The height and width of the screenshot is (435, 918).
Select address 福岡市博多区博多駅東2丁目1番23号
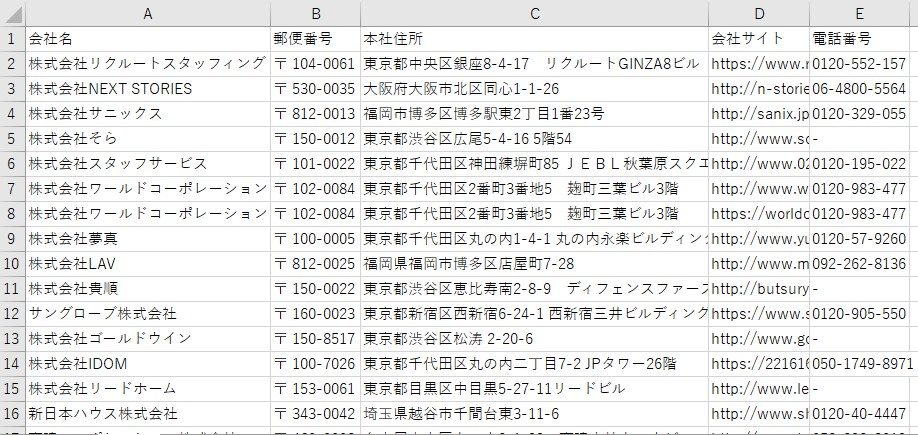[x=535, y=114]
